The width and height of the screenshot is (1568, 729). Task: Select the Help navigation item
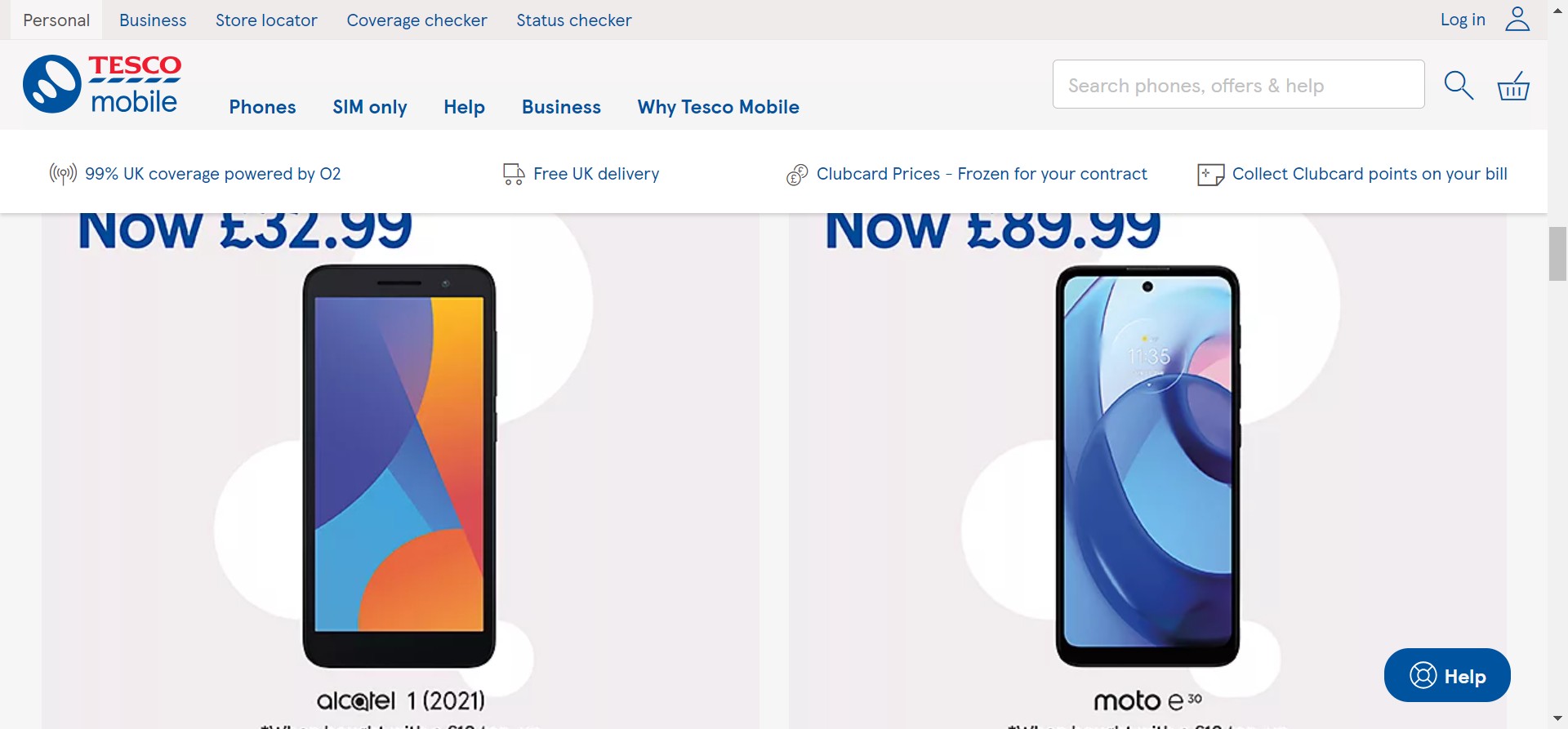[x=464, y=107]
